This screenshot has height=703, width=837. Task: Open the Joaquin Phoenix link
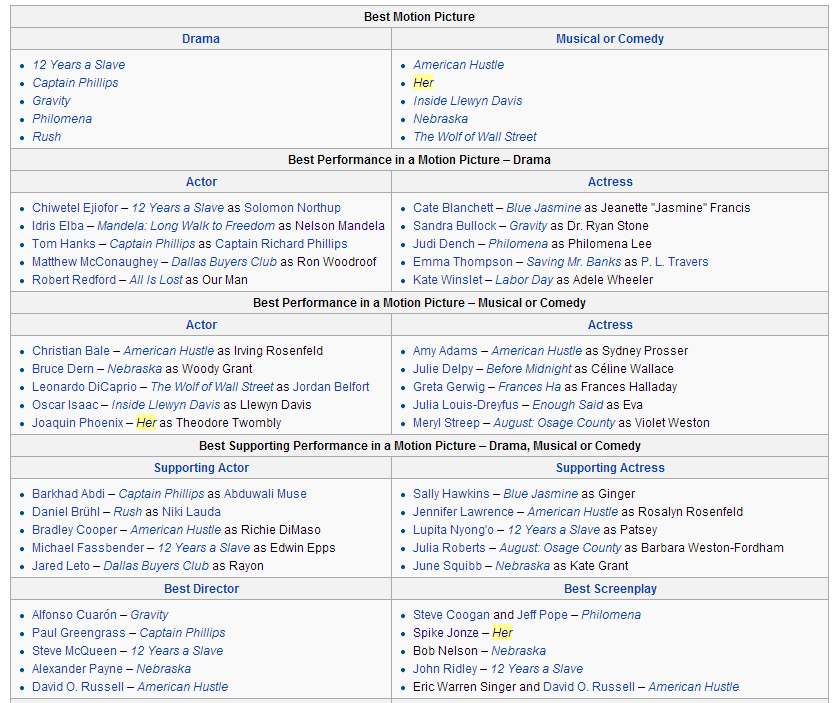(x=77, y=423)
